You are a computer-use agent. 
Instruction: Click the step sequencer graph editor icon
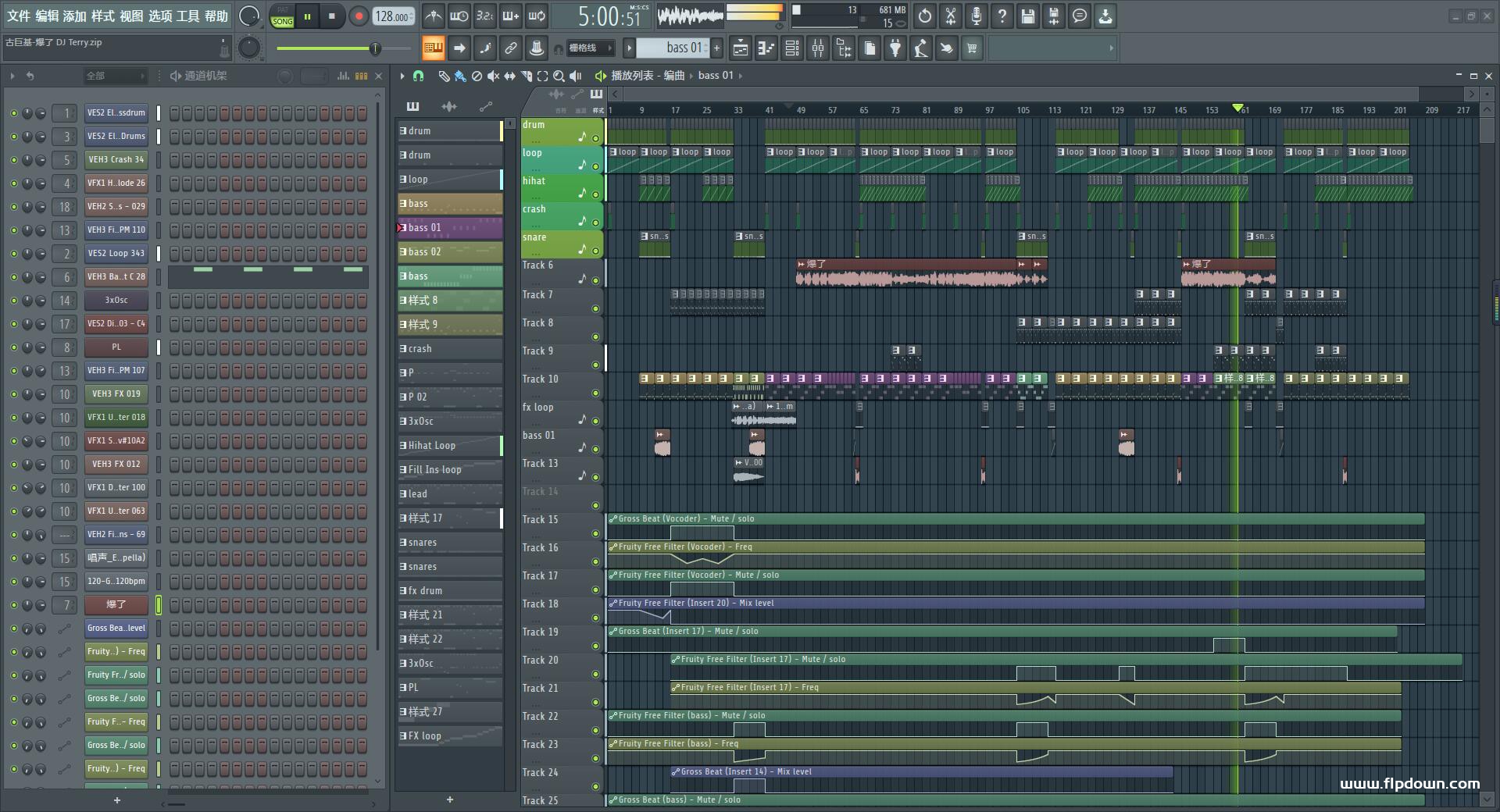343,76
